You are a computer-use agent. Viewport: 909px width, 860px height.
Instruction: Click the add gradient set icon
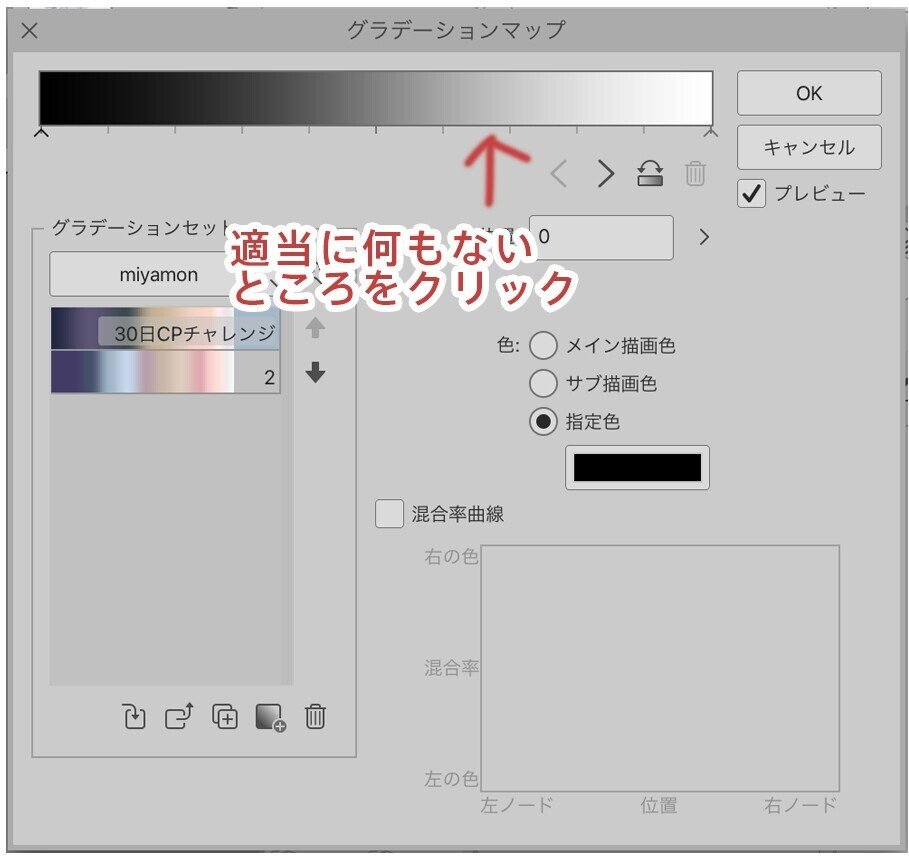pos(225,717)
